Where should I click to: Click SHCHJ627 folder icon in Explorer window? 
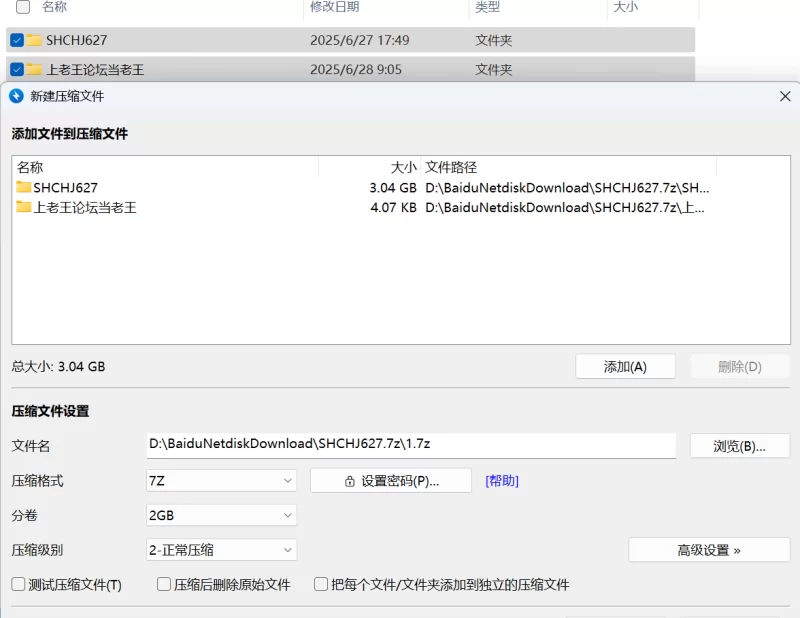(x=34, y=40)
